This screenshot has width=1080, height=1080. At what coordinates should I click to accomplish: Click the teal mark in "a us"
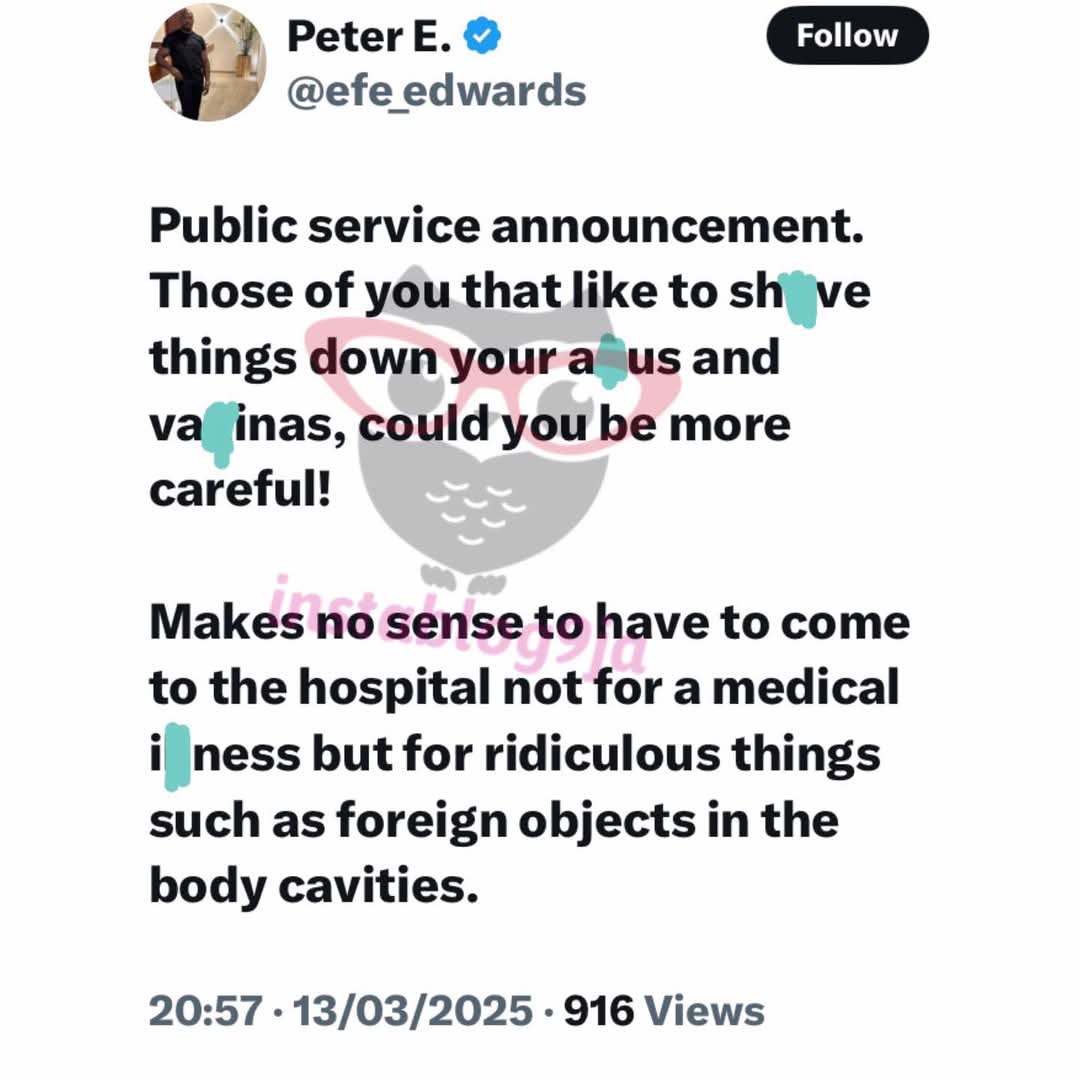pyautogui.click(x=610, y=362)
